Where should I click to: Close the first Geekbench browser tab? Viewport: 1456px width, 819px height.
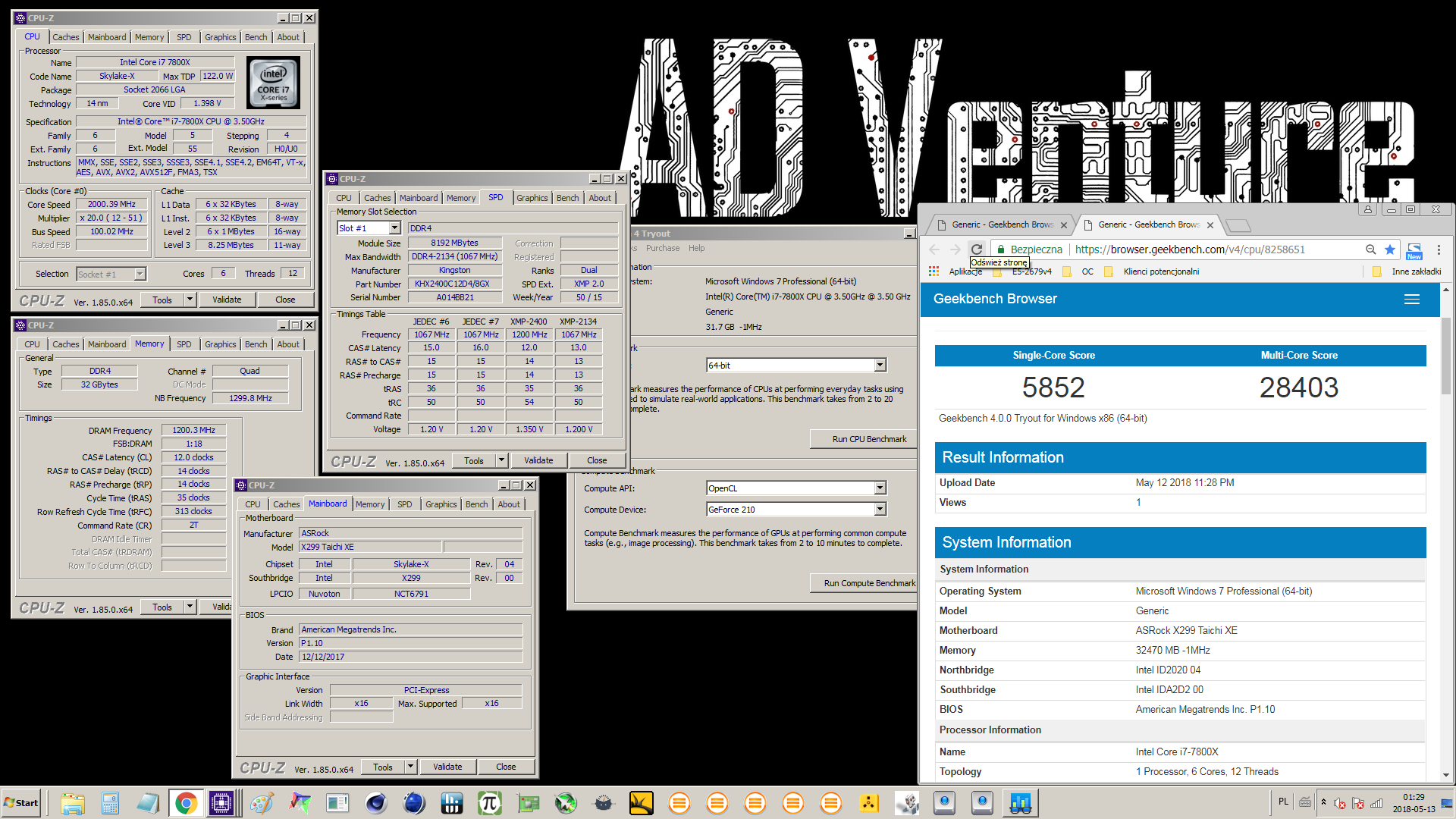pos(1064,225)
